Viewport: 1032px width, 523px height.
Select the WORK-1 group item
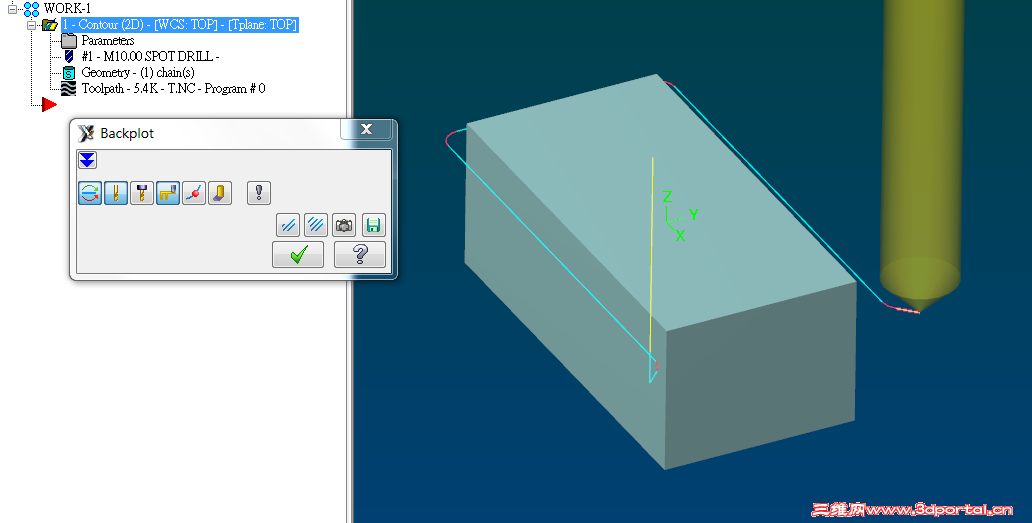(67, 9)
